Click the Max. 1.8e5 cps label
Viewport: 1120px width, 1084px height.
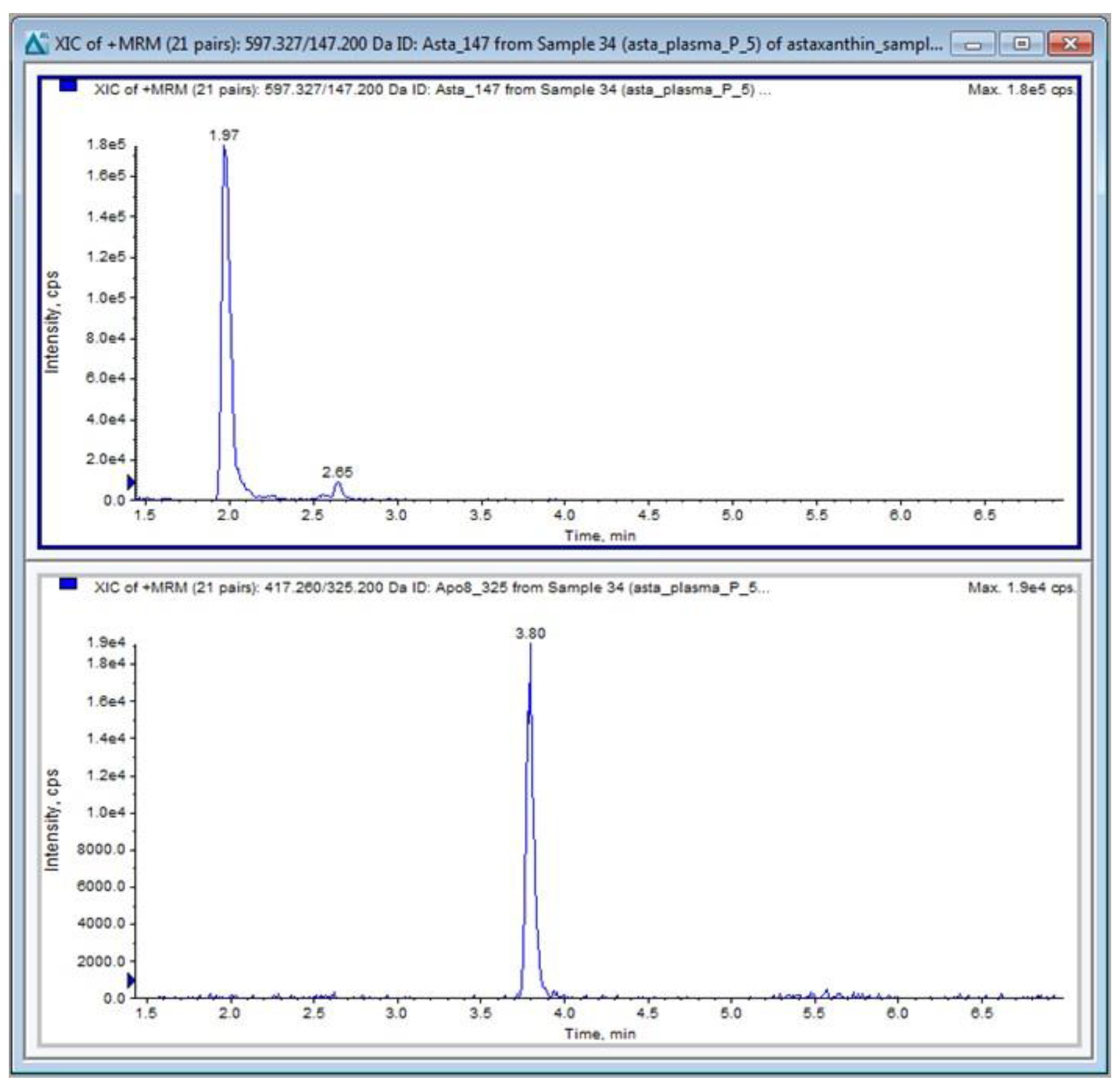point(1021,89)
